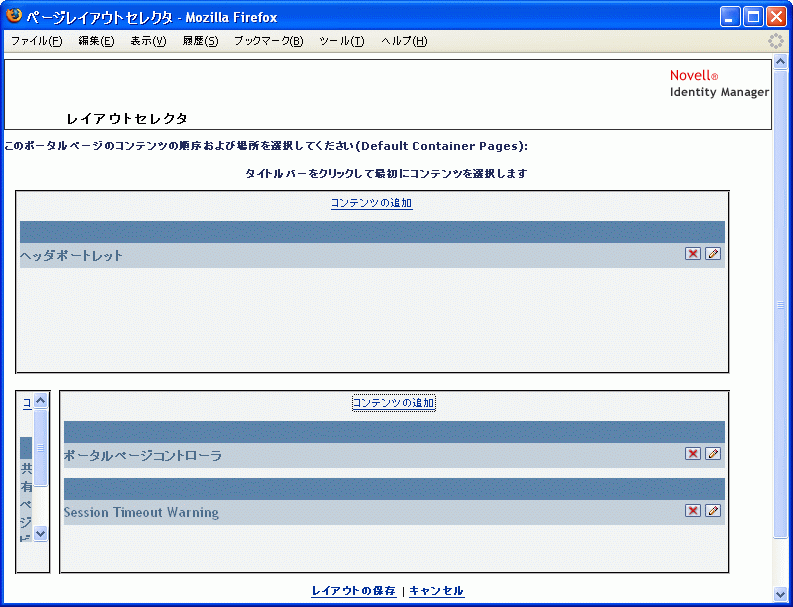Remove Session Timeout Warning with red X
This screenshot has height=607, width=793.
tap(692, 510)
